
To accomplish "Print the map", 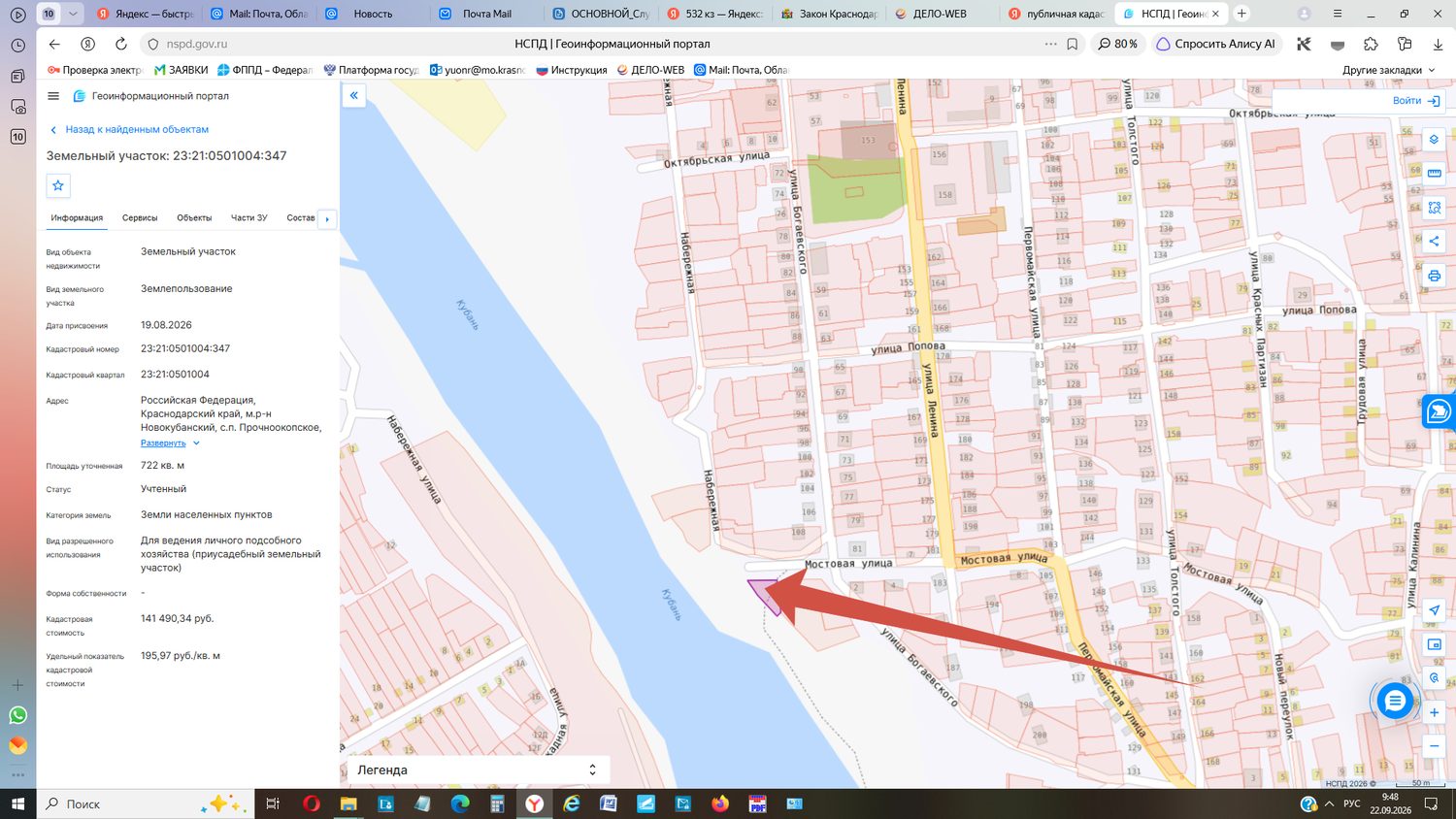I will [1434, 276].
